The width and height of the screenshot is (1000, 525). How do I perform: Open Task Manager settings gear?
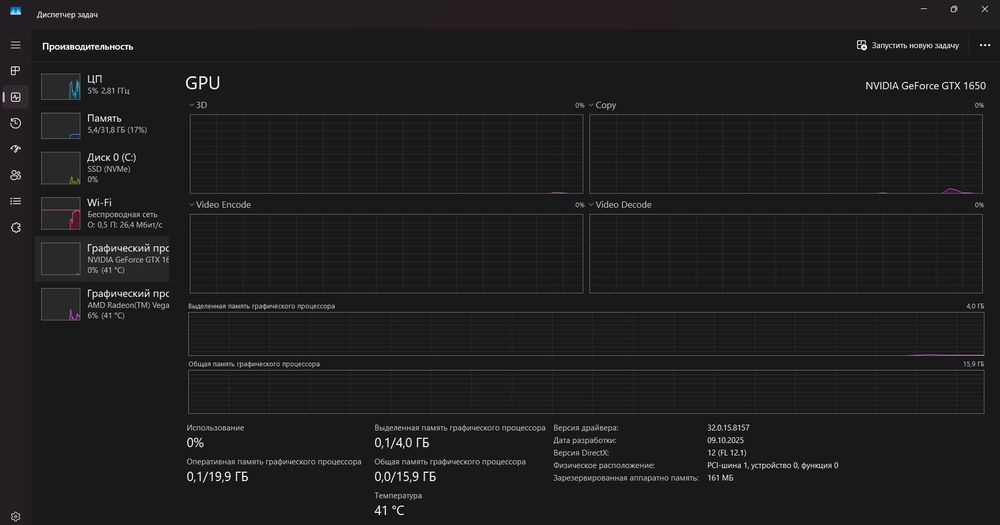(15, 517)
